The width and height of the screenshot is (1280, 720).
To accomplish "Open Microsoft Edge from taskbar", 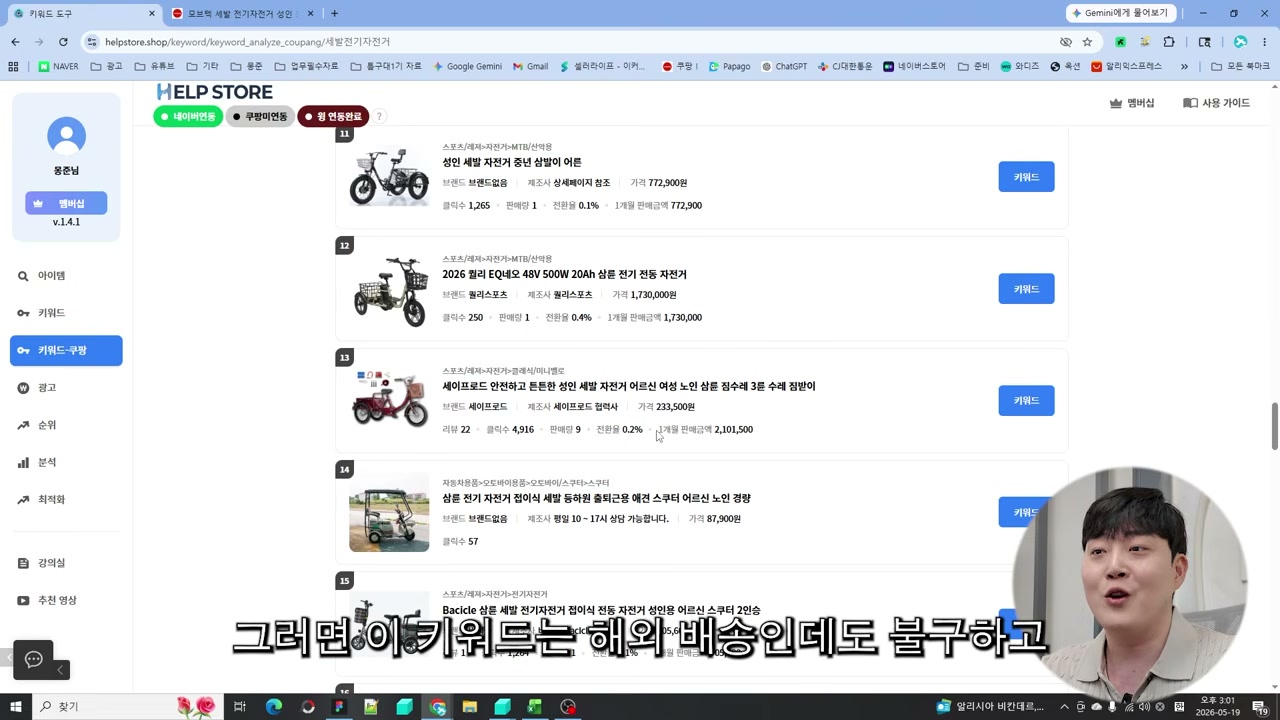I will [x=273, y=706].
